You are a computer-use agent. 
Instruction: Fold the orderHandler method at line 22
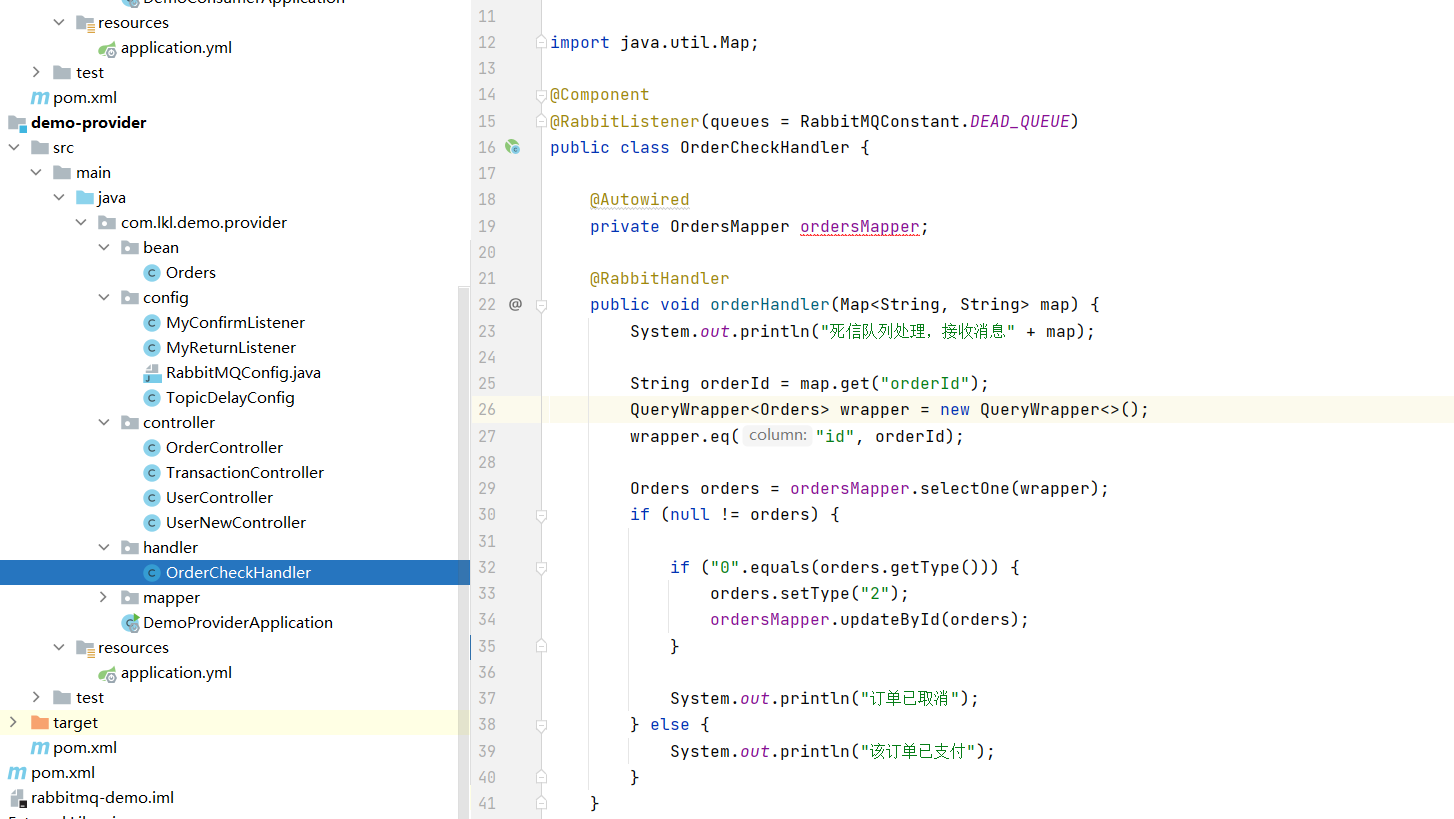coord(541,304)
